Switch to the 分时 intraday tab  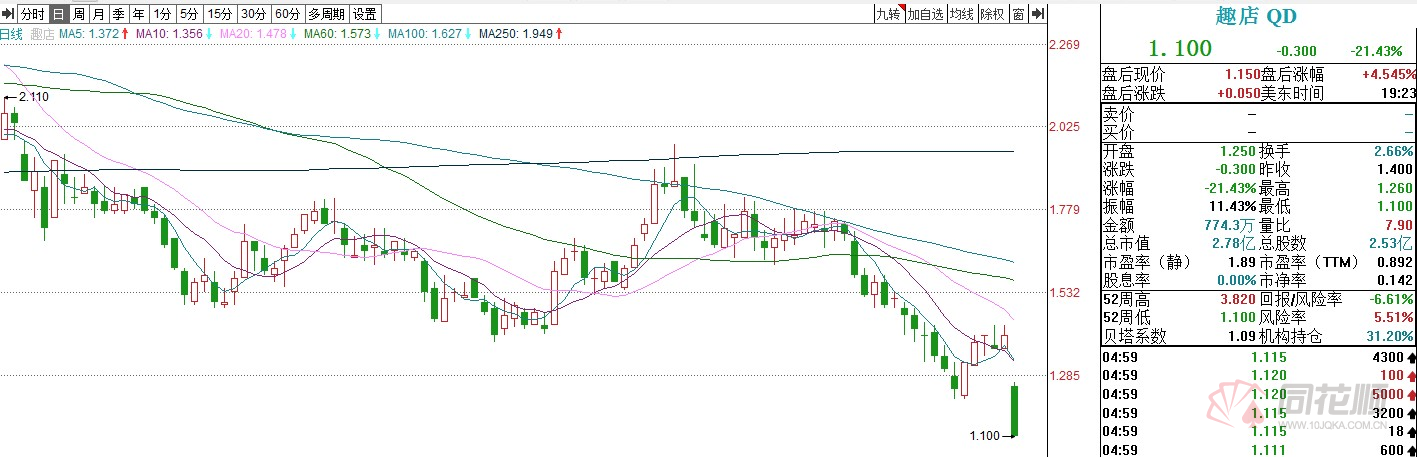(x=32, y=14)
